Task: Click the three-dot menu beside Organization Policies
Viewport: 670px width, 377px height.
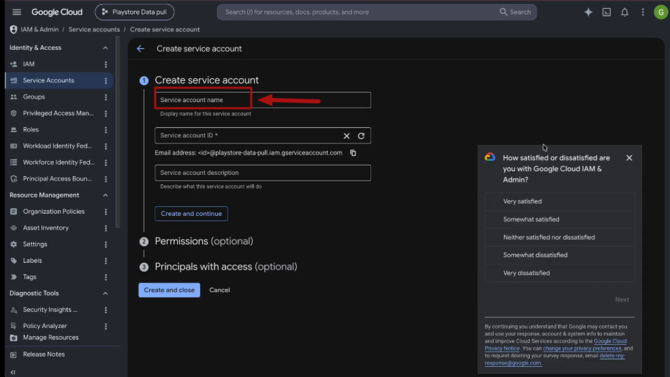Action: click(106, 212)
